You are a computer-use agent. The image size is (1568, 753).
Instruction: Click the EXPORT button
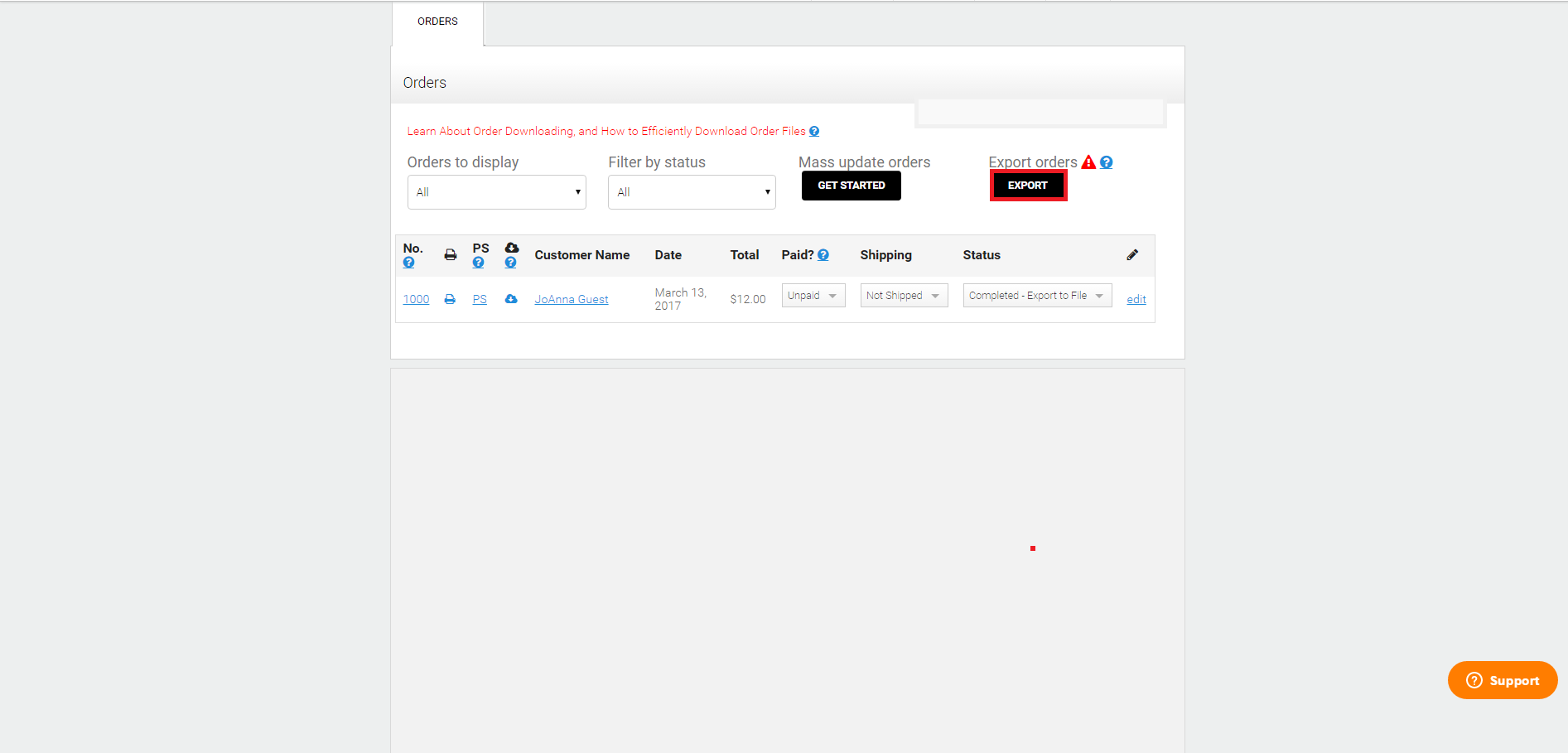pyautogui.click(x=1028, y=186)
